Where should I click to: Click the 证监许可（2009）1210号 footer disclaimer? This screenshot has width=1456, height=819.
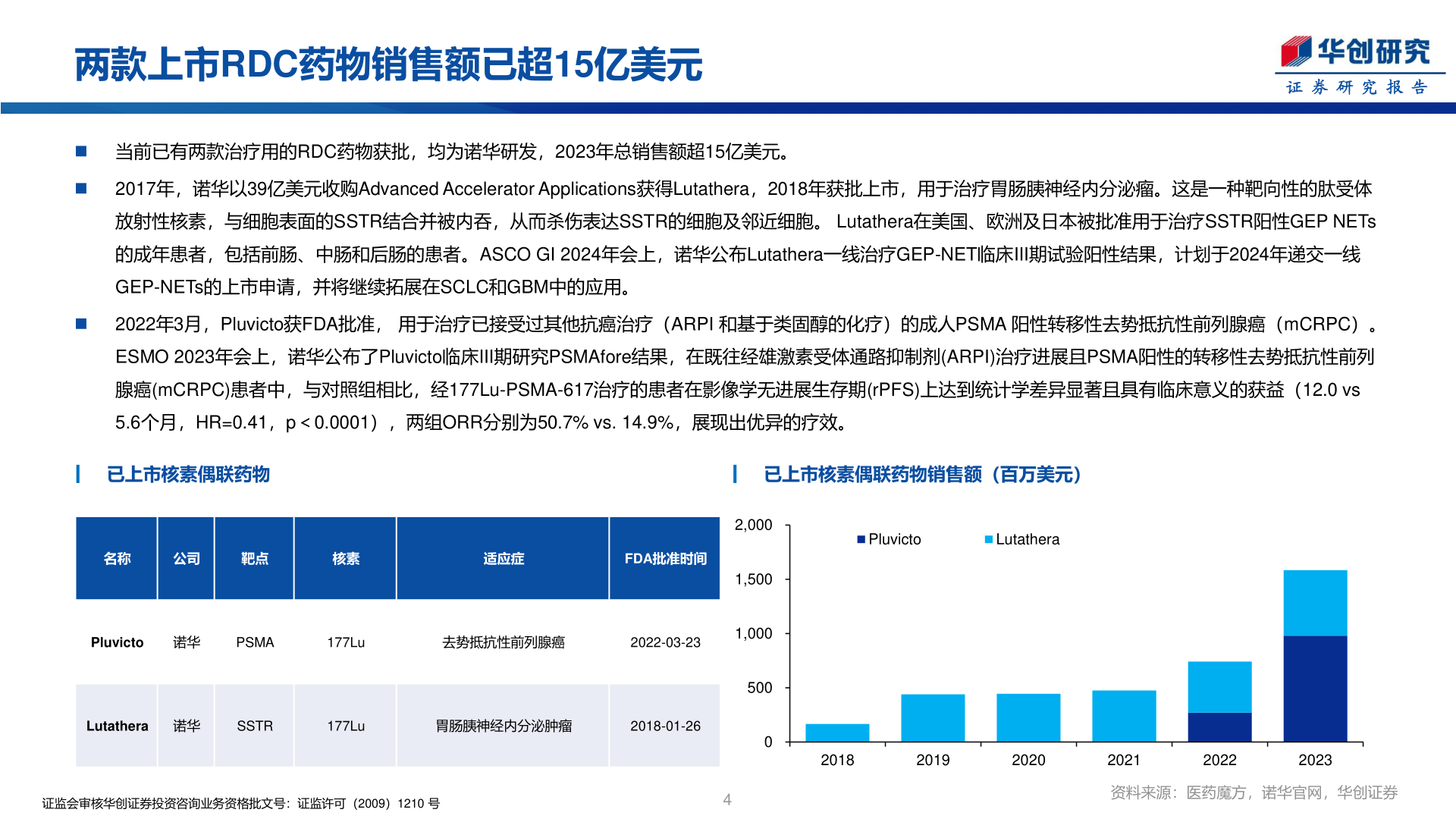(x=241, y=803)
